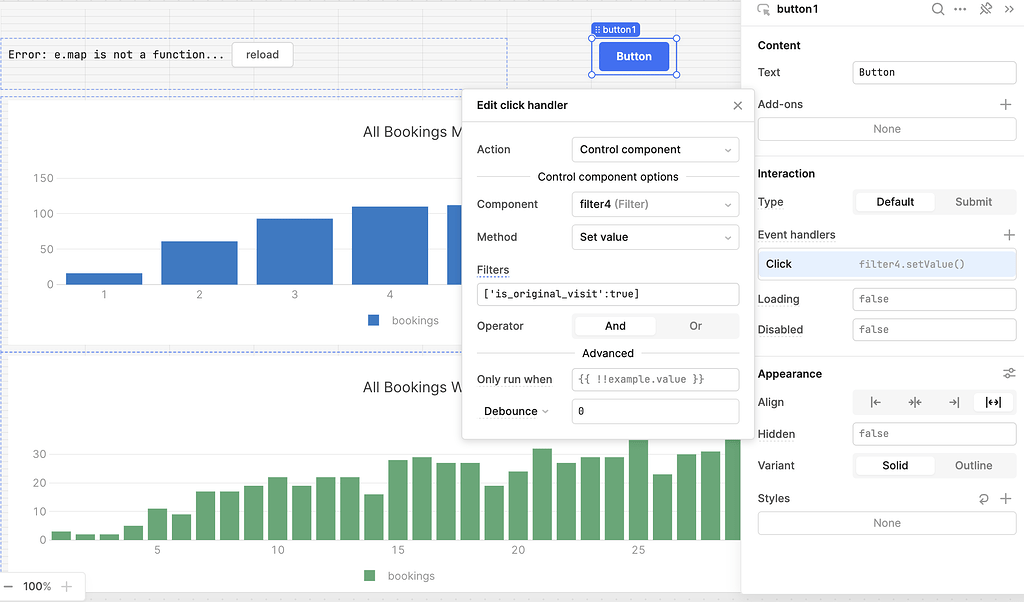Image resolution: width=1024 pixels, height=602 pixels.
Task: Click the blue Button component on canvas
Action: point(634,57)
